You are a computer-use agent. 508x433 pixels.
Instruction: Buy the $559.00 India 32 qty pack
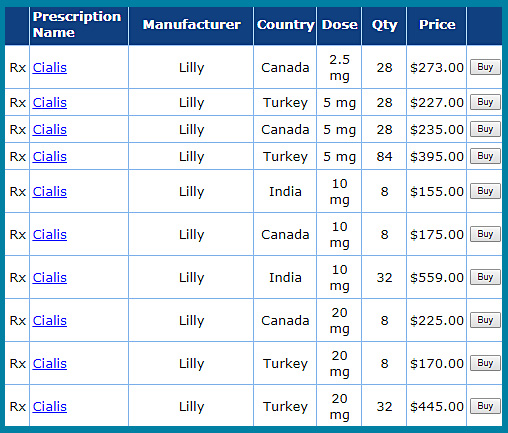click(485, 277)
